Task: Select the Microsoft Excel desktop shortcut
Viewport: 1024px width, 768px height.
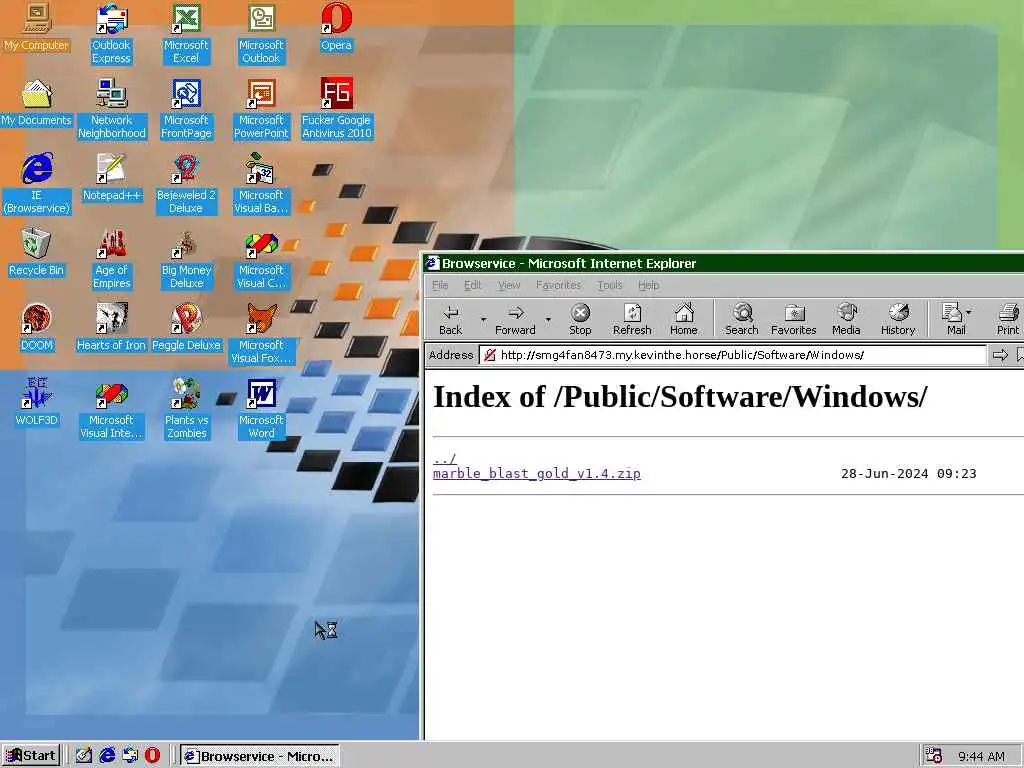Action: [x=186, y=34]
